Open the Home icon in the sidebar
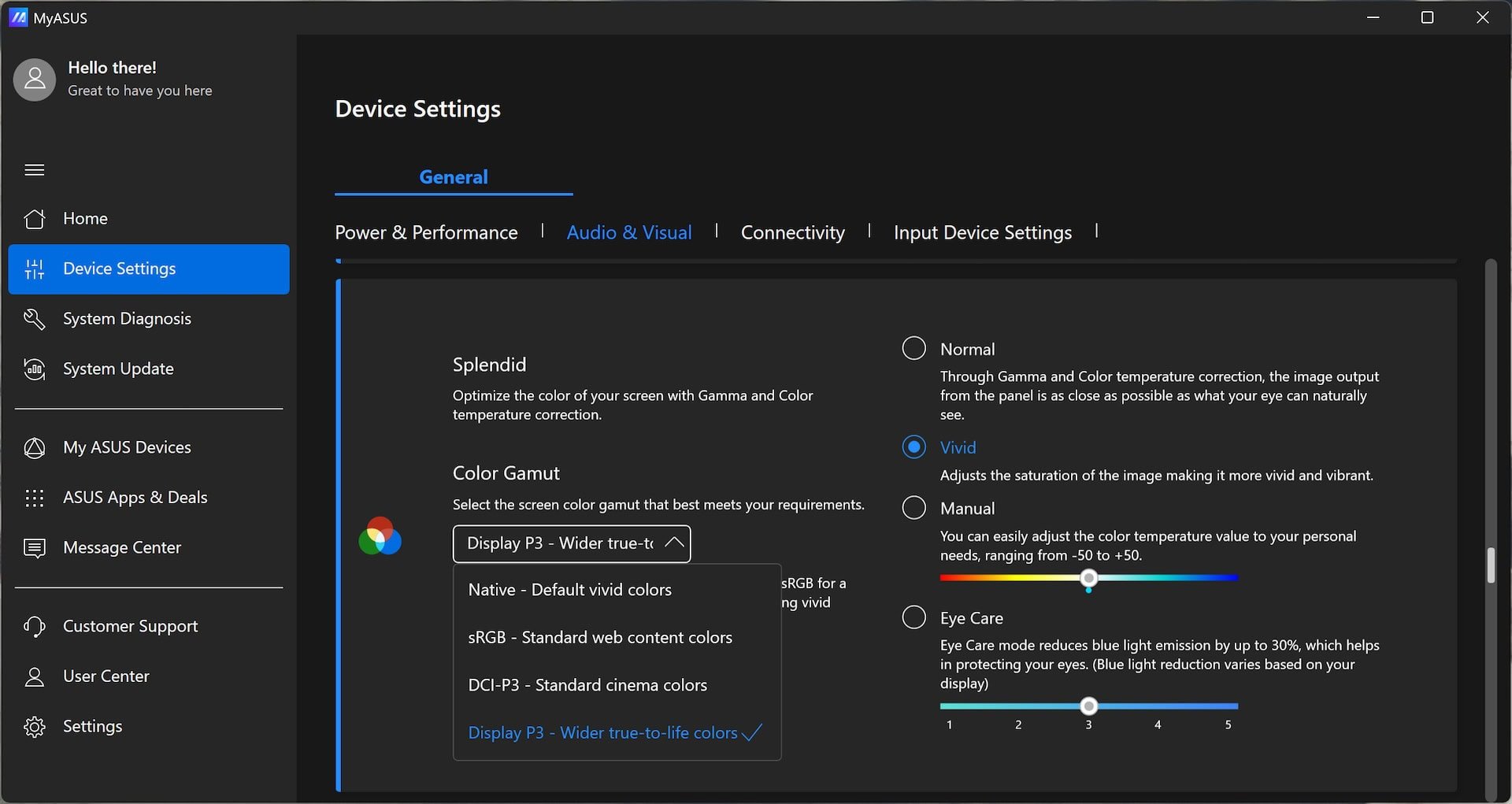1512x804 pixels. coord(35,219)
